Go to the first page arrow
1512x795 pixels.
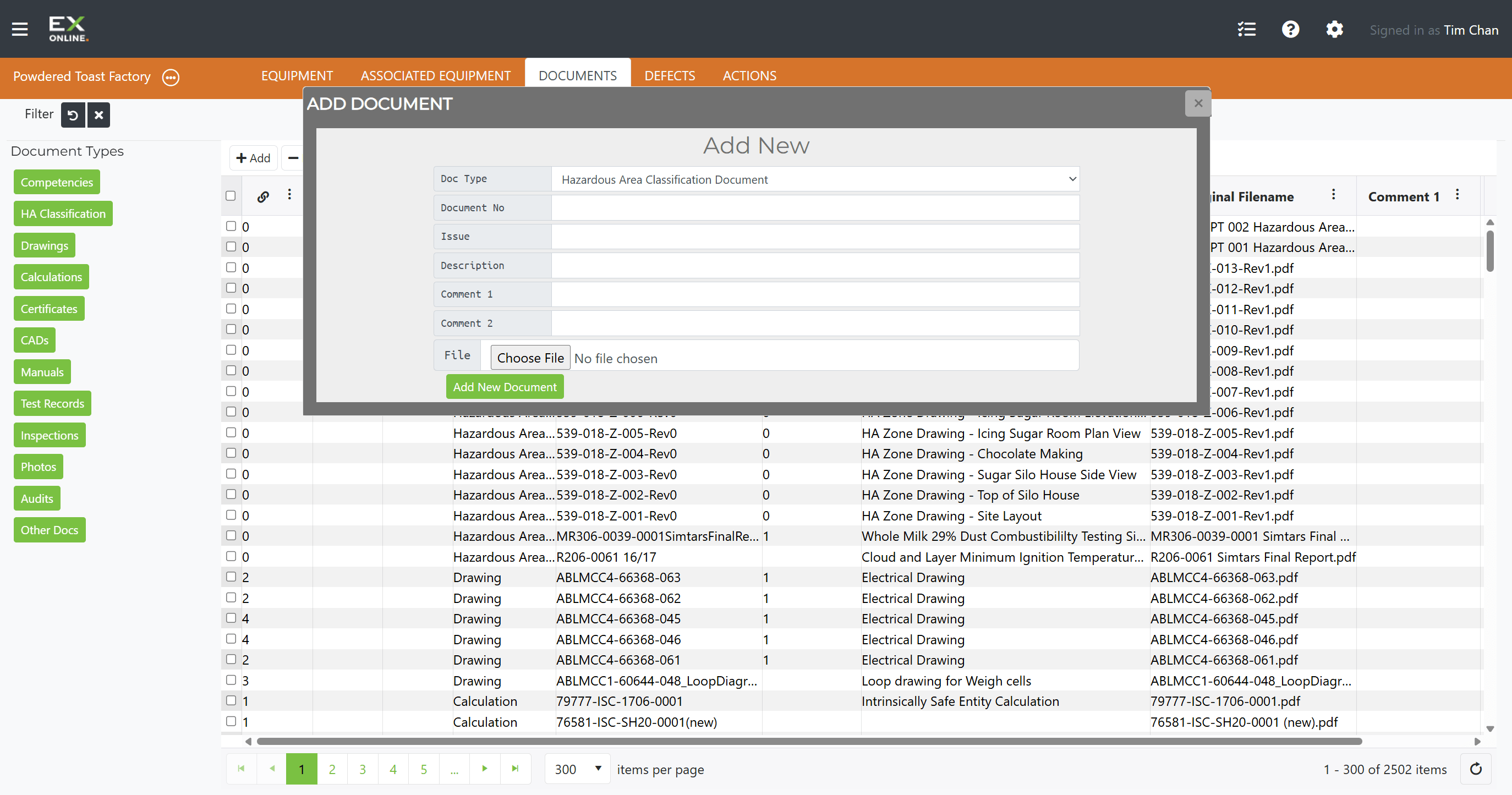[241, 769]
